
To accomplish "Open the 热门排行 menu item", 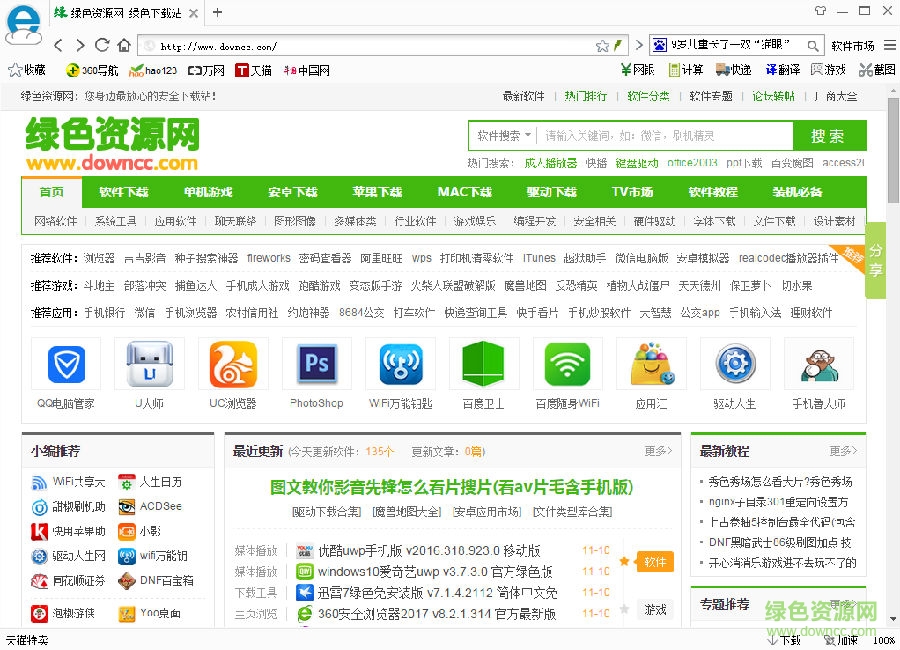I will pos(584,97).
